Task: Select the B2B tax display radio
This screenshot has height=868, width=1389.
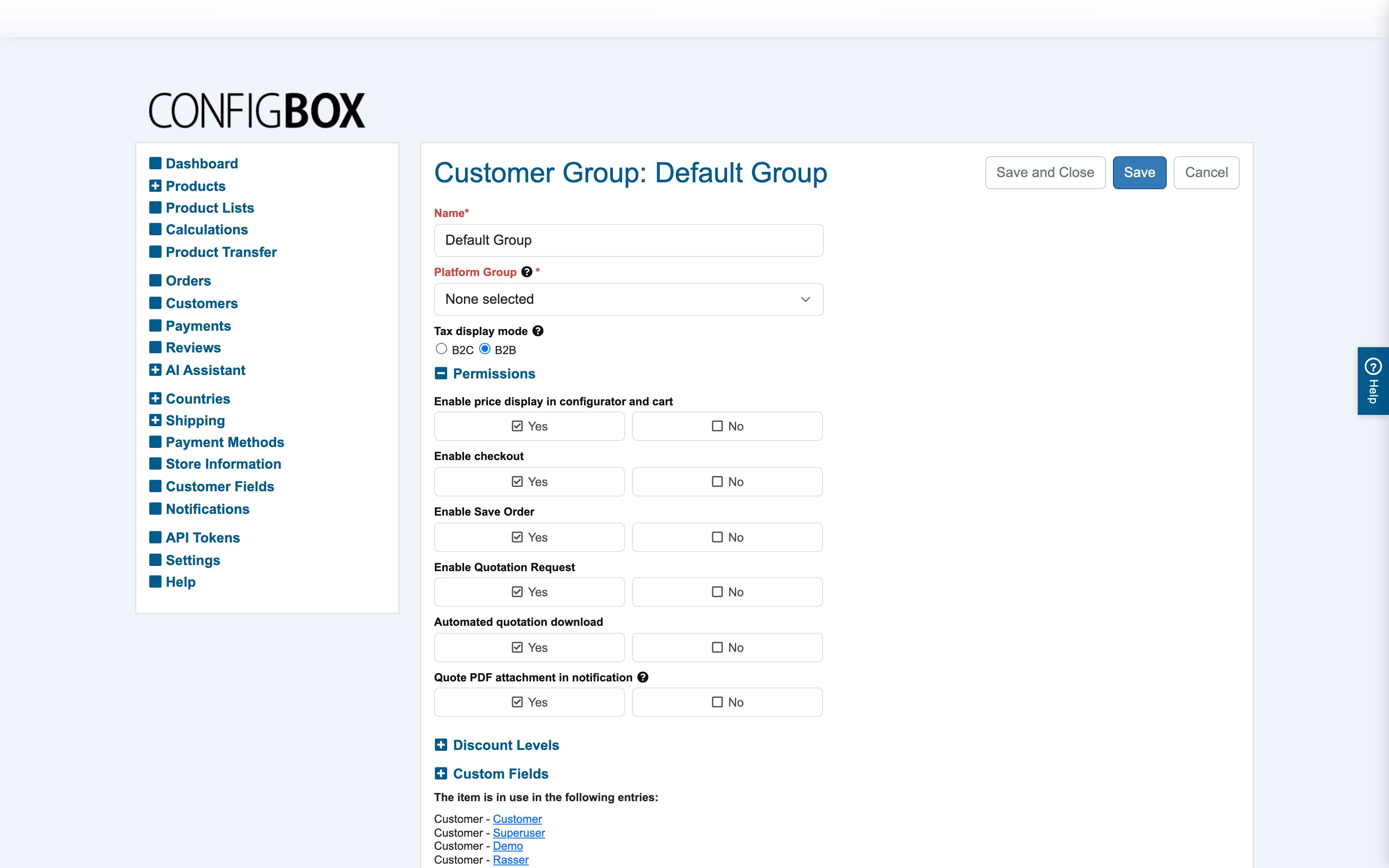Action: point(485,349)
